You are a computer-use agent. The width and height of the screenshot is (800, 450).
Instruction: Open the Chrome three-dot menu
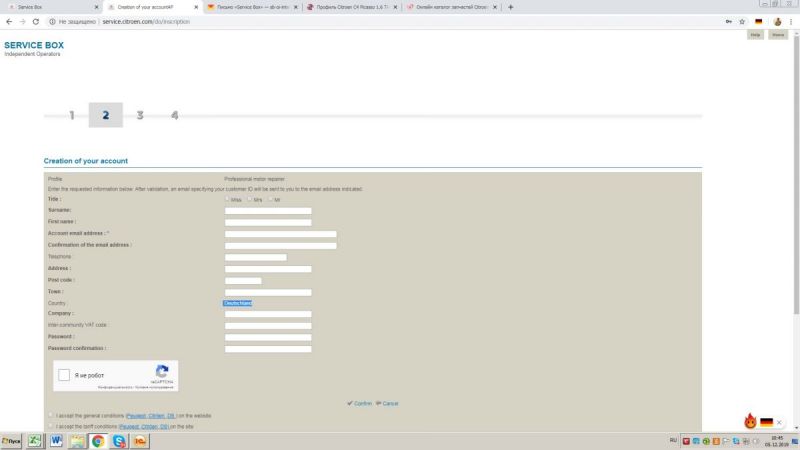pos(791,21)
